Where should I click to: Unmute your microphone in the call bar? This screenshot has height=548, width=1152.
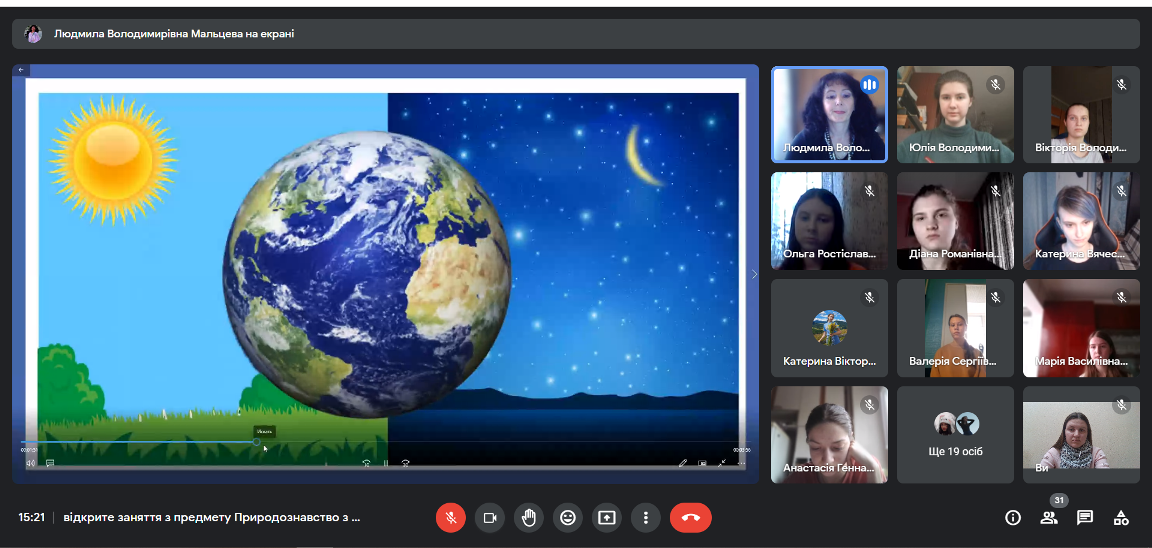point(451,518)
